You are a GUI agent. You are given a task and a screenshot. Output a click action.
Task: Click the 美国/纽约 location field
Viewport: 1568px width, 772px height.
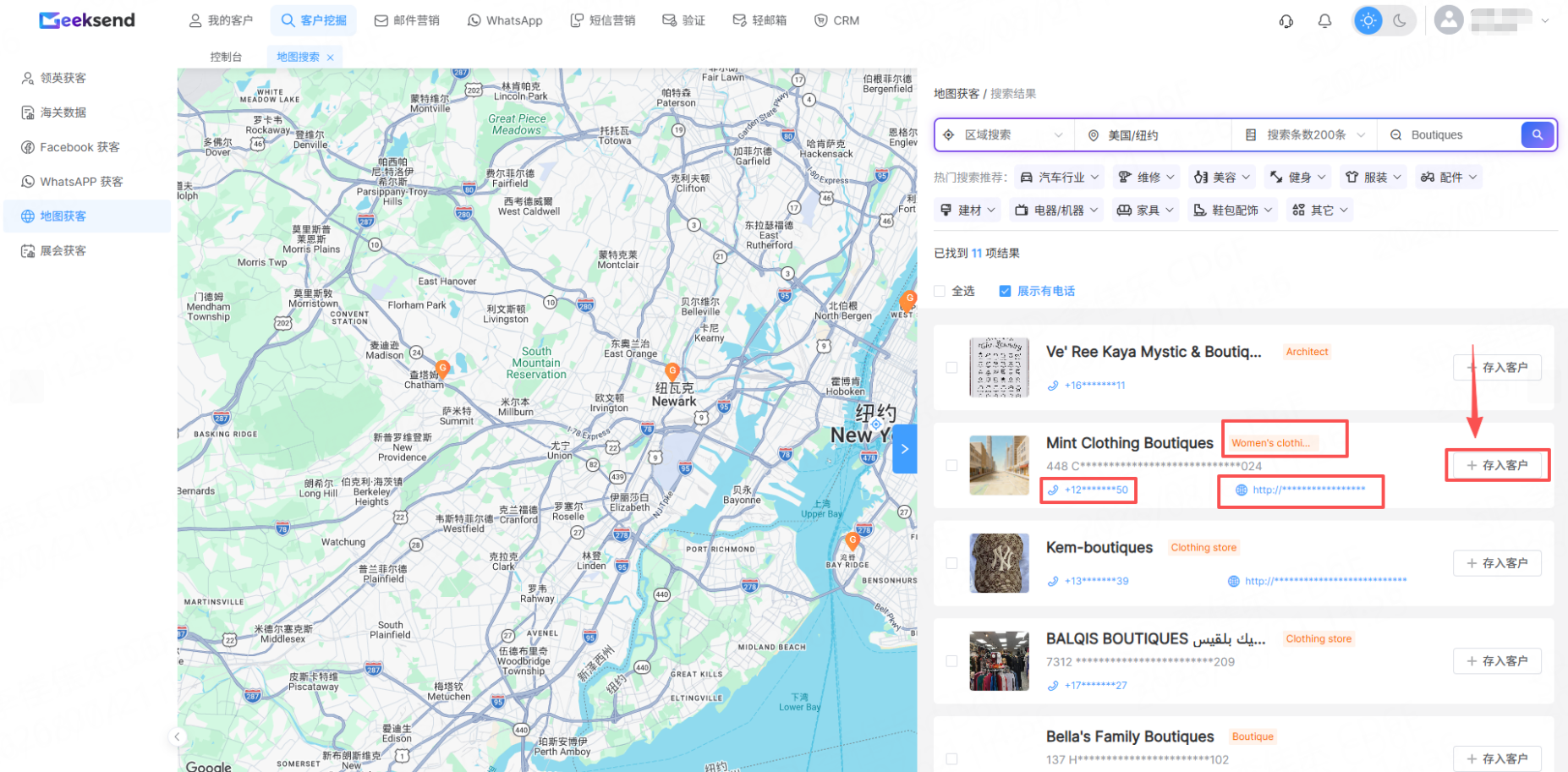pyautogui.click(x=1153, y=135)
